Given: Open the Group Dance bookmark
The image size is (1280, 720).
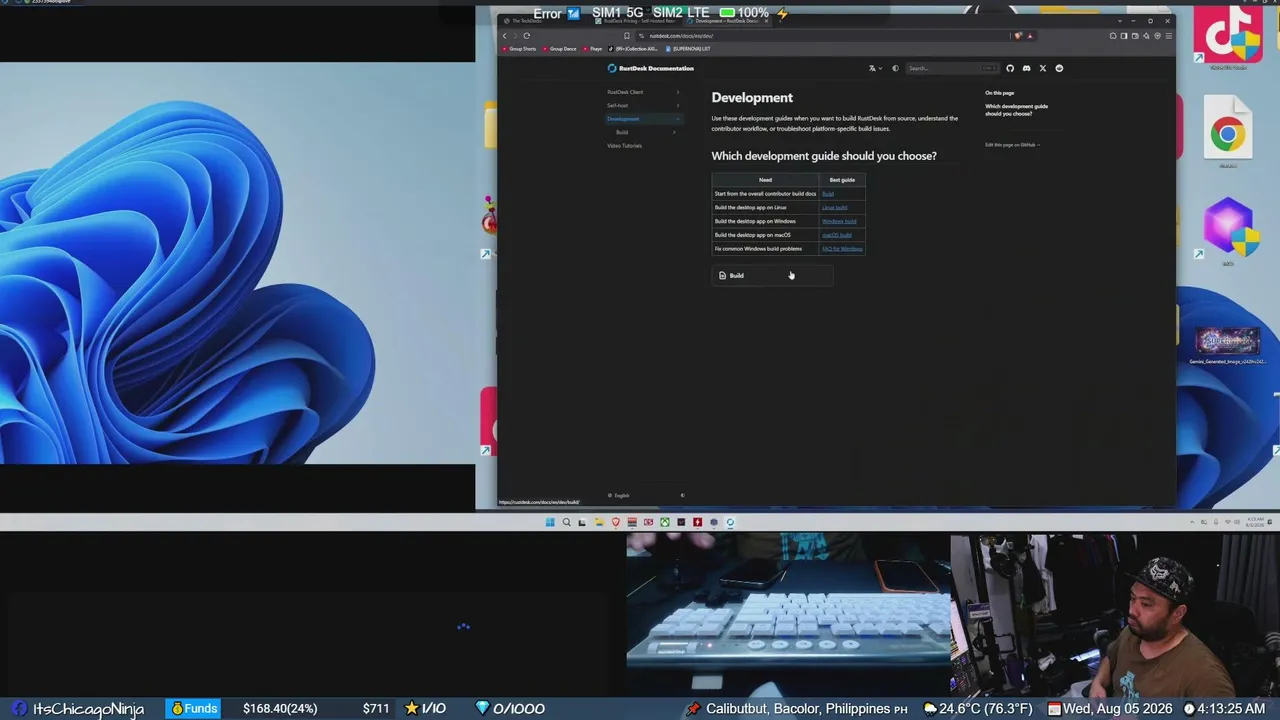Looking at the screenshot, I should click(560, 49).
